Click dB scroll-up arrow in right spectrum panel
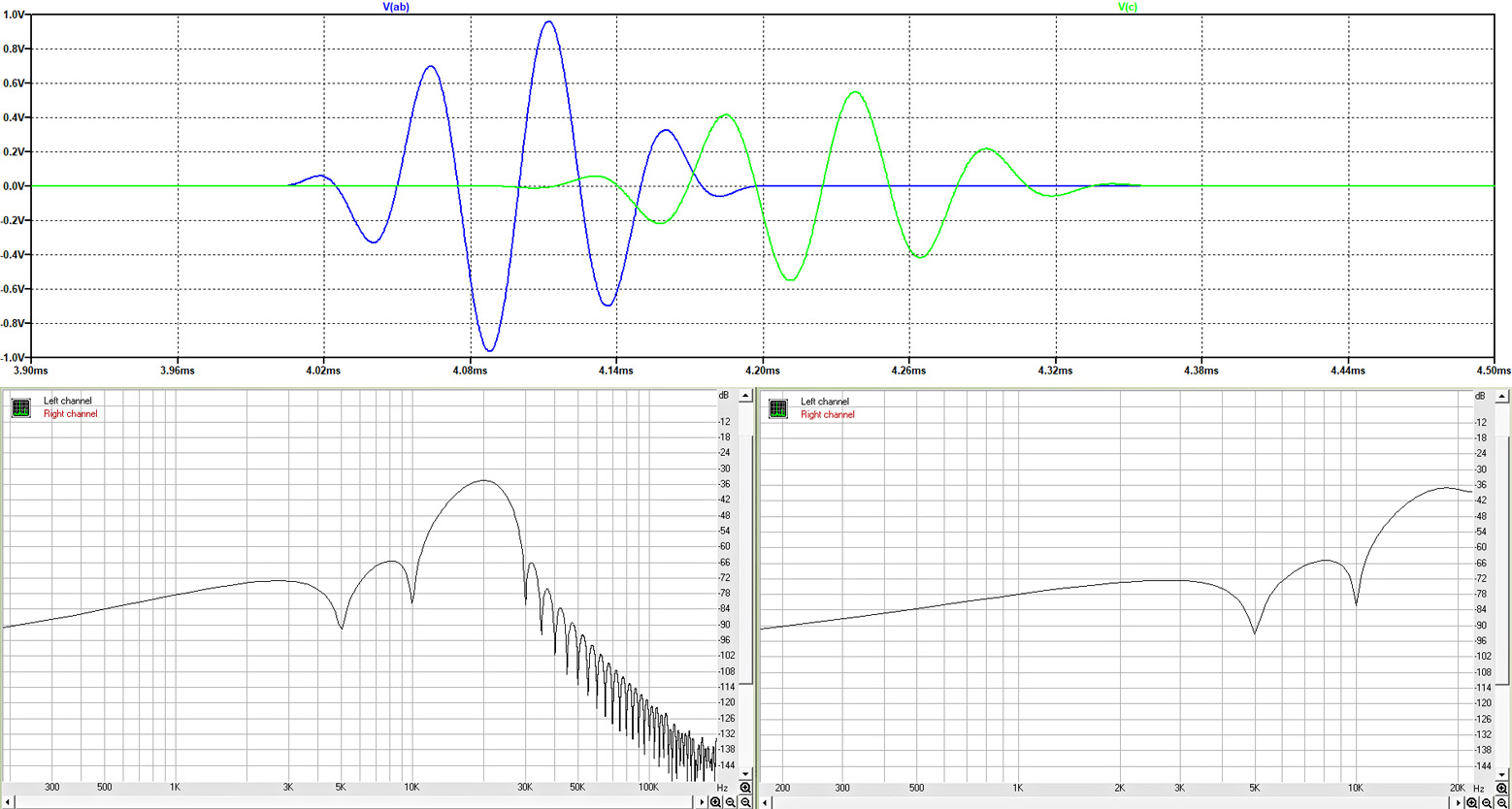1512x809 pixels. [x=1501, y=397]
